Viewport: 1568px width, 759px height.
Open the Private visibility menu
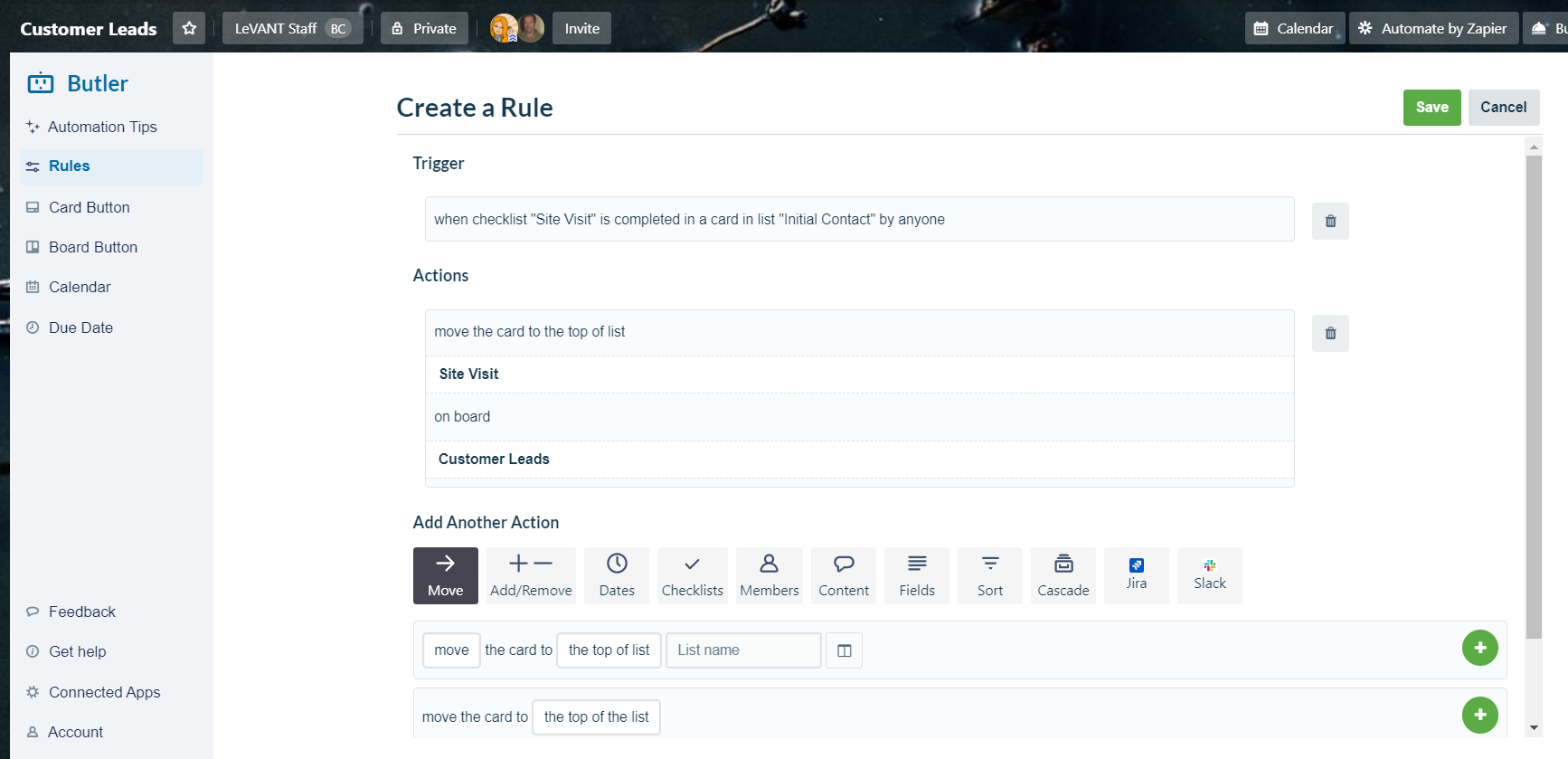[x=424, y=28]
